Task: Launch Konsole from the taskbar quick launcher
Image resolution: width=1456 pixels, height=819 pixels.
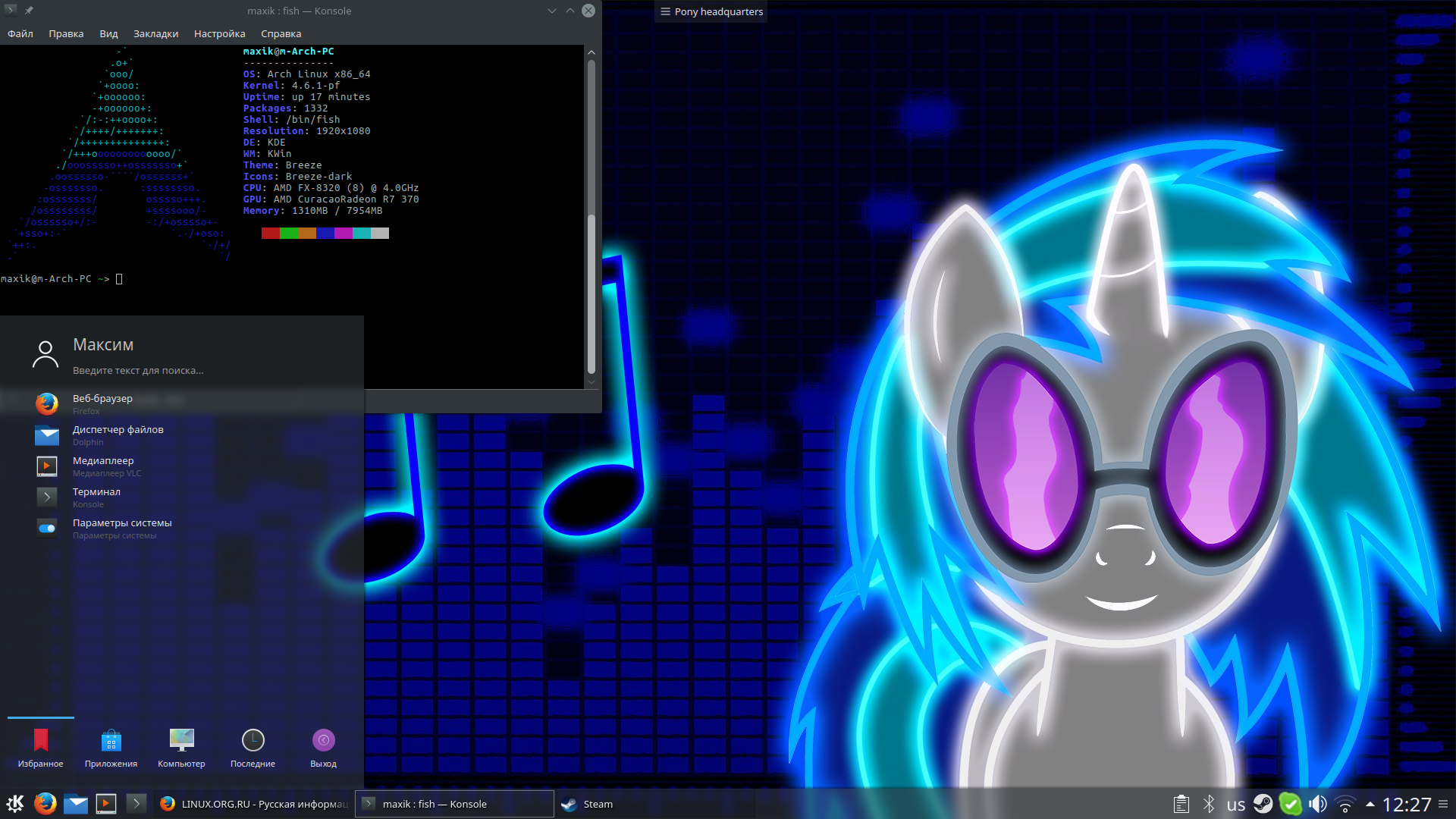Action: tap(136, 803)
